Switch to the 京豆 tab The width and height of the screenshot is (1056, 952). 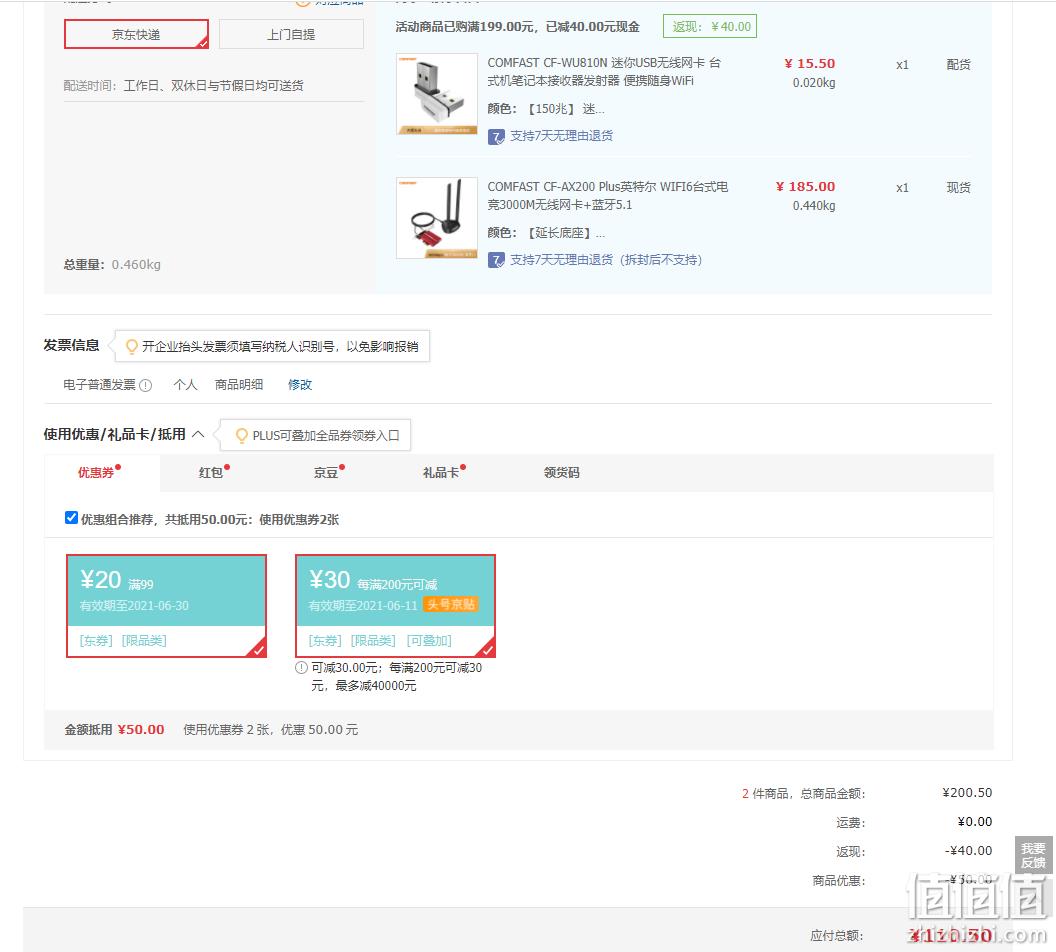point(326,473)
